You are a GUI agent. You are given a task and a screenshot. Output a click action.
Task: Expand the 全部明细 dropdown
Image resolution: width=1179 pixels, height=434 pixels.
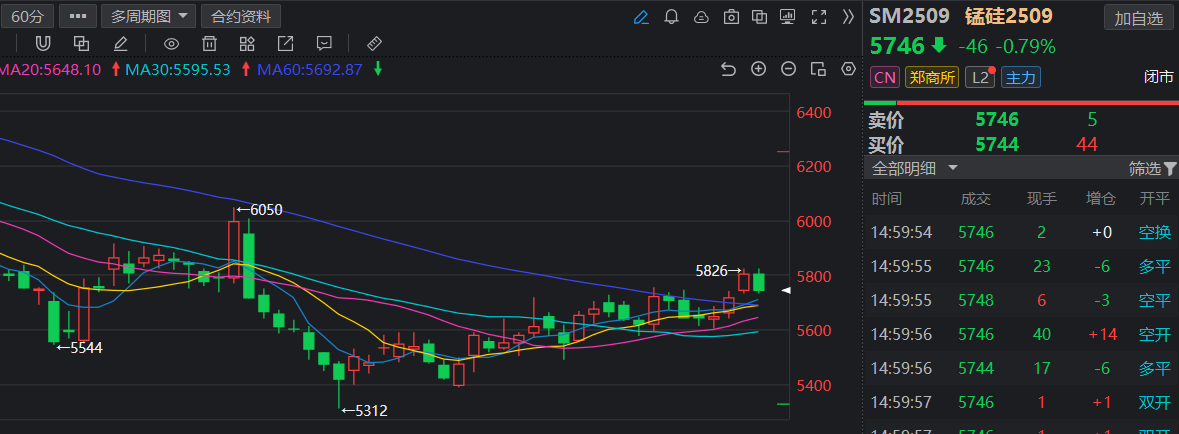(914, 168)
